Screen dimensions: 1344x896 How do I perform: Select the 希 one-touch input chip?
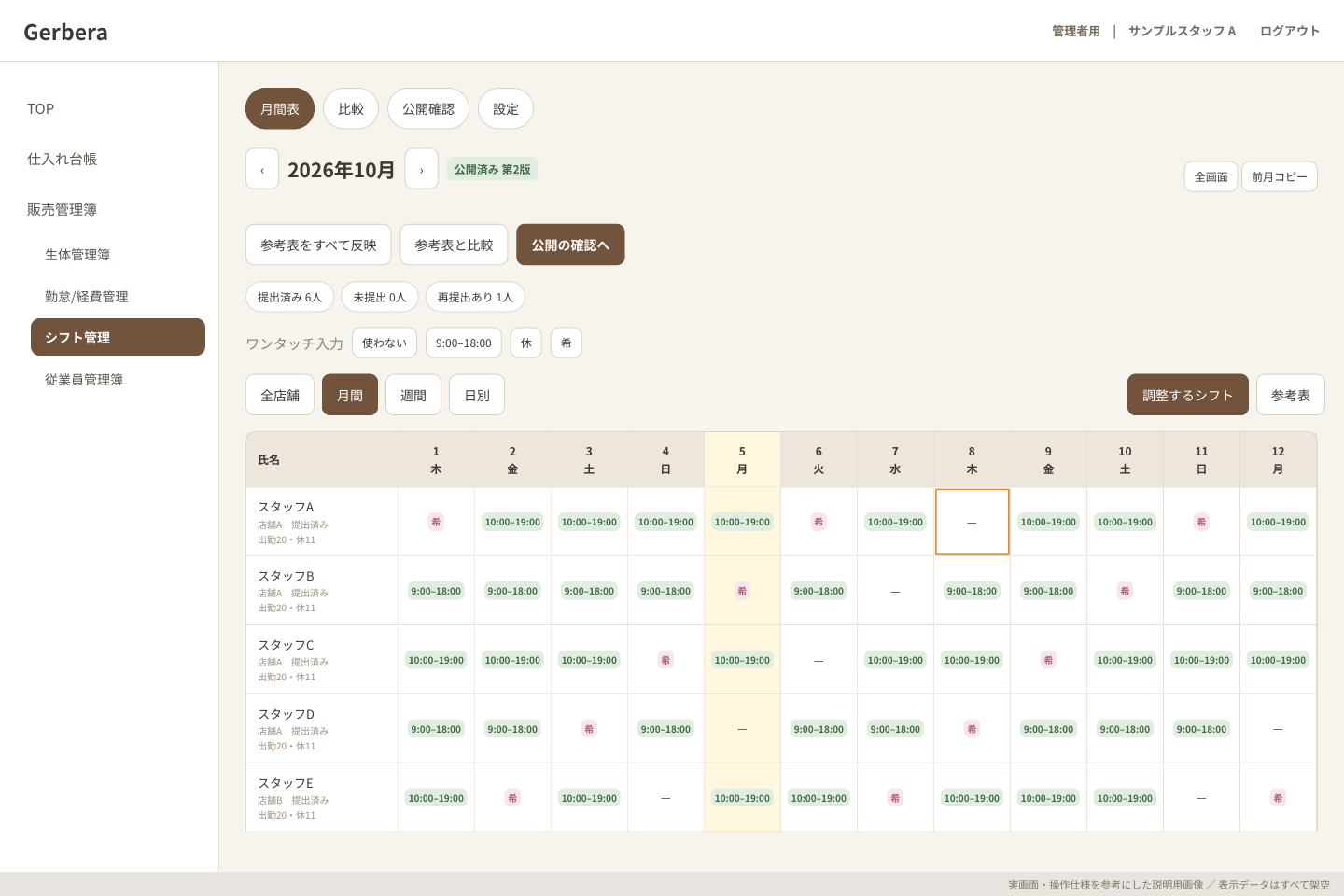567,343
